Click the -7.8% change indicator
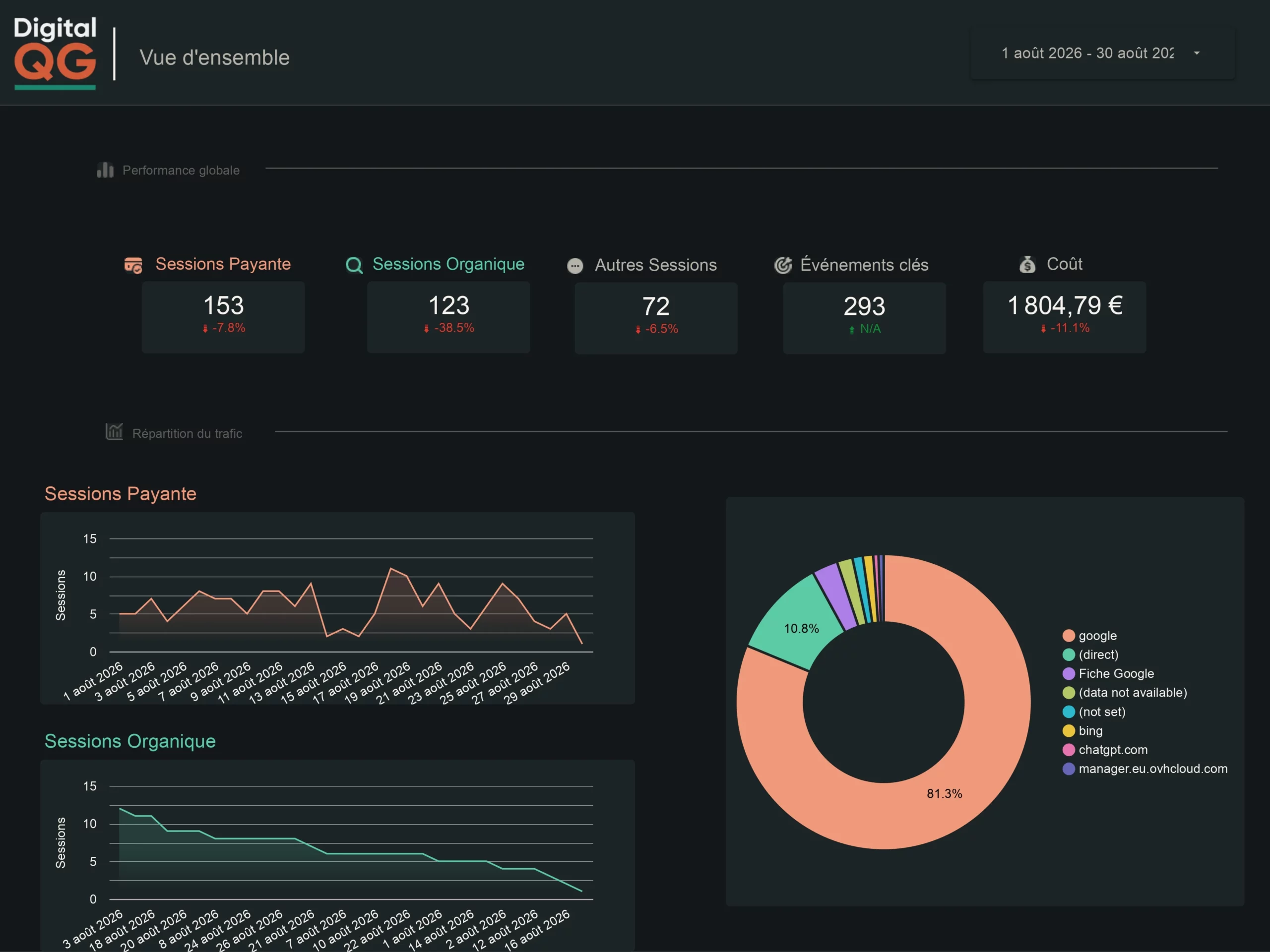The height and width of the screenshot is (952, 1270). point(223,328)
